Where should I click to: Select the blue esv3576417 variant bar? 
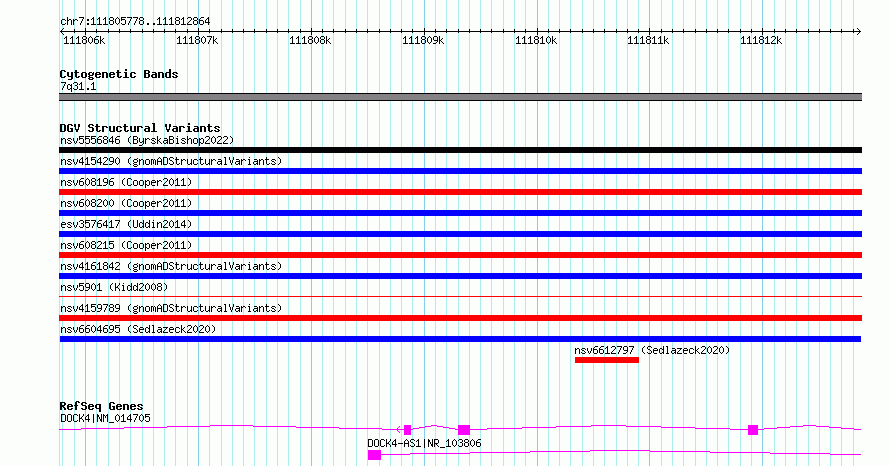460,234
